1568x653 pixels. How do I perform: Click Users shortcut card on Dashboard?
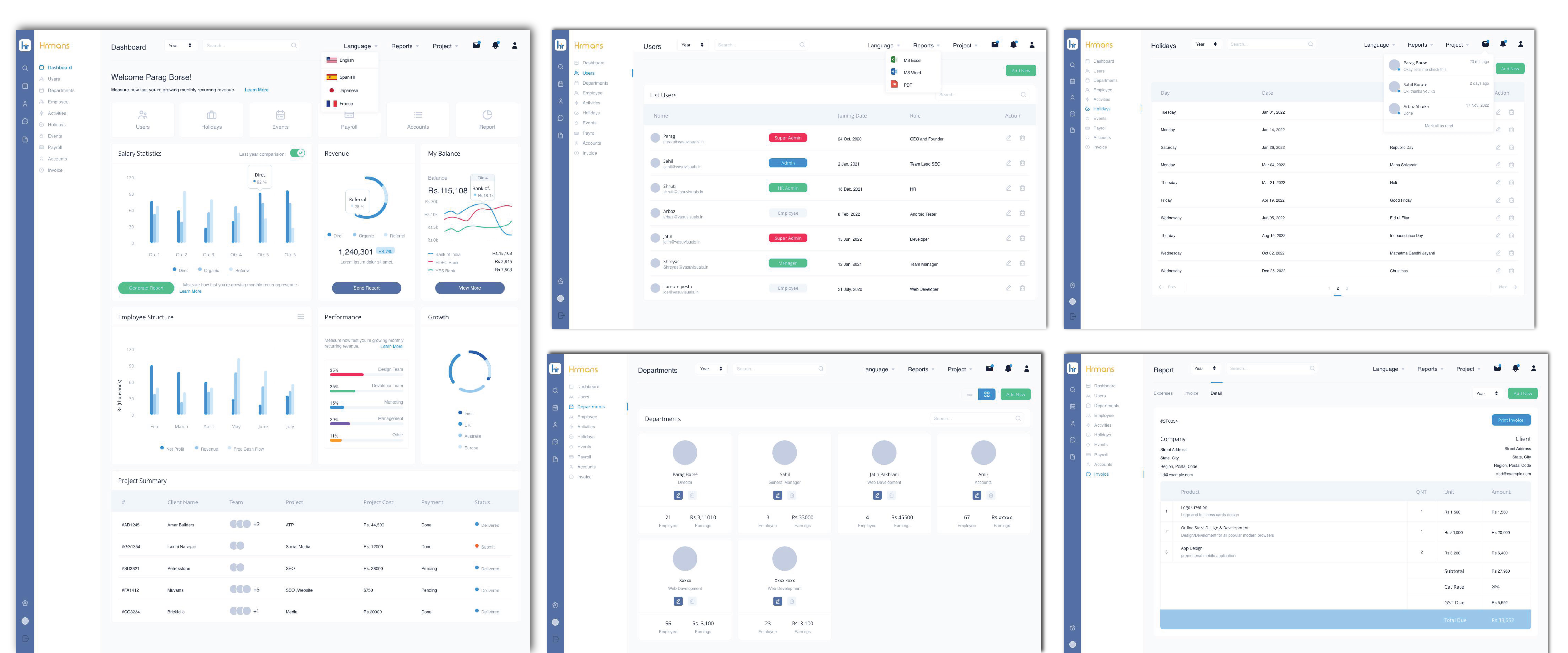tap(142, 120)
